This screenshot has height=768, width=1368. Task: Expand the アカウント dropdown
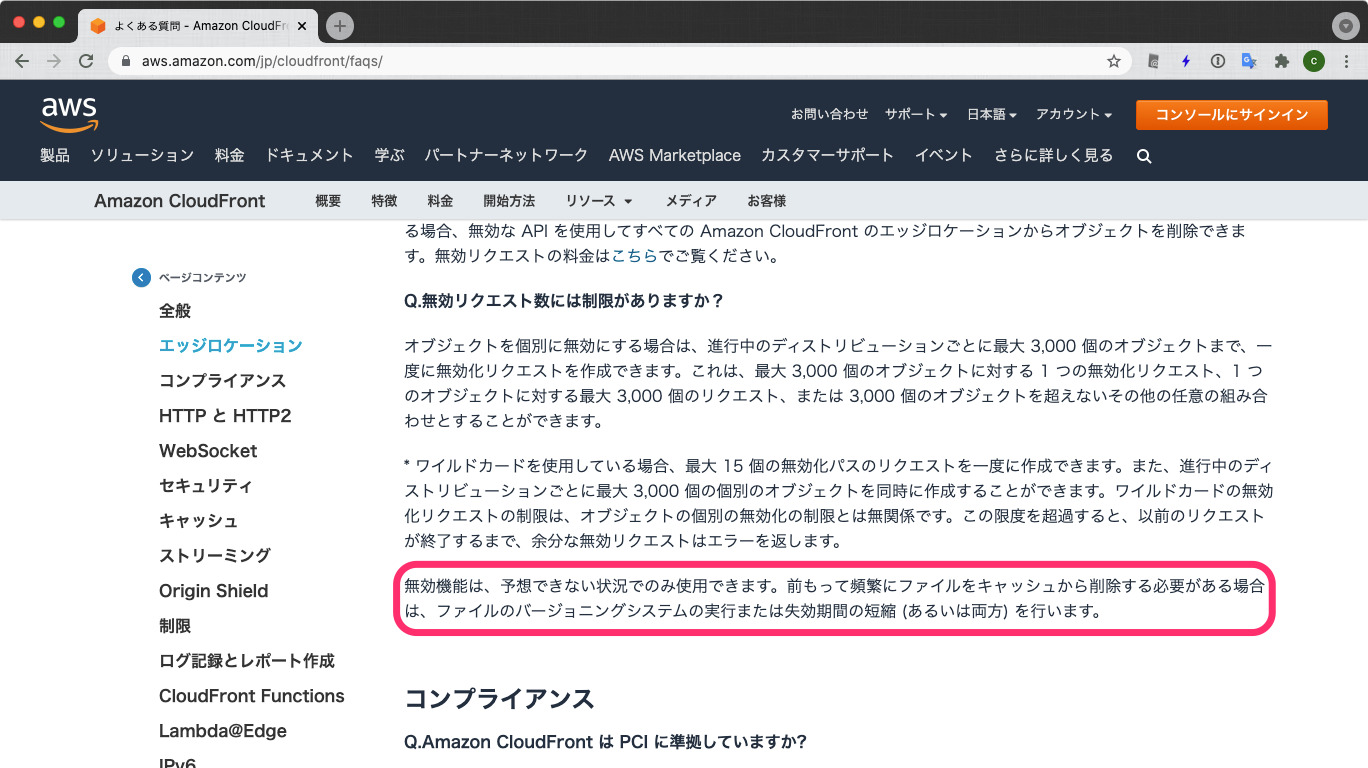click(x=1074, y=114)
